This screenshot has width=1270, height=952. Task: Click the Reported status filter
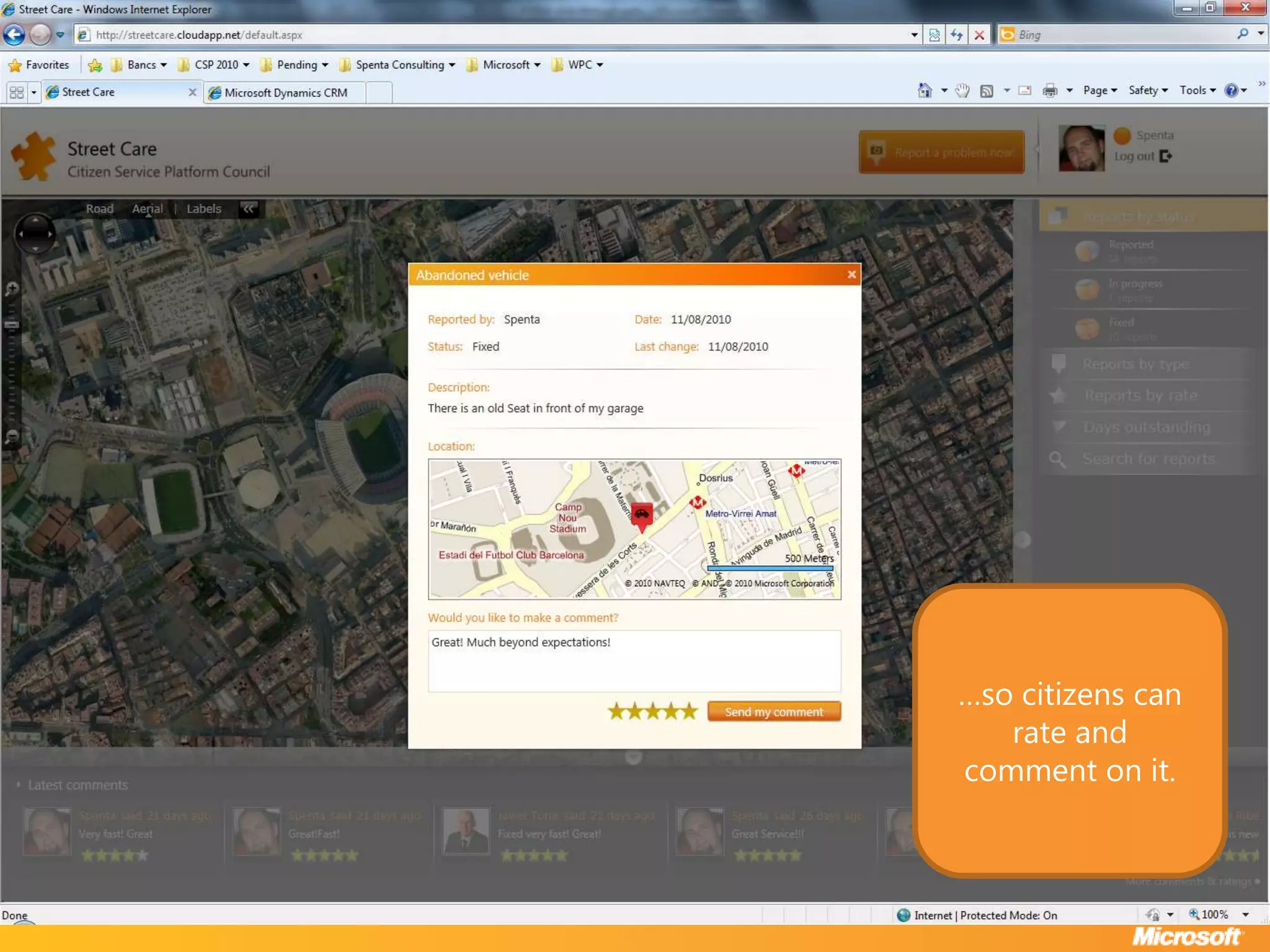click(1150, 250)
